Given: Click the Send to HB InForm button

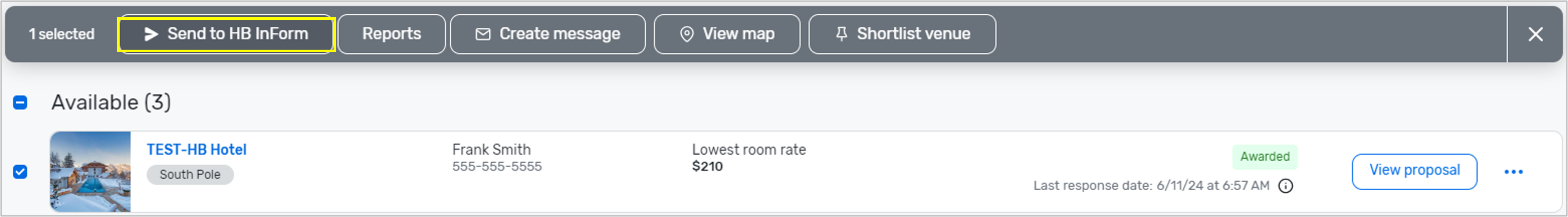Looking at the screenshot, I should [x=226, y=34].
